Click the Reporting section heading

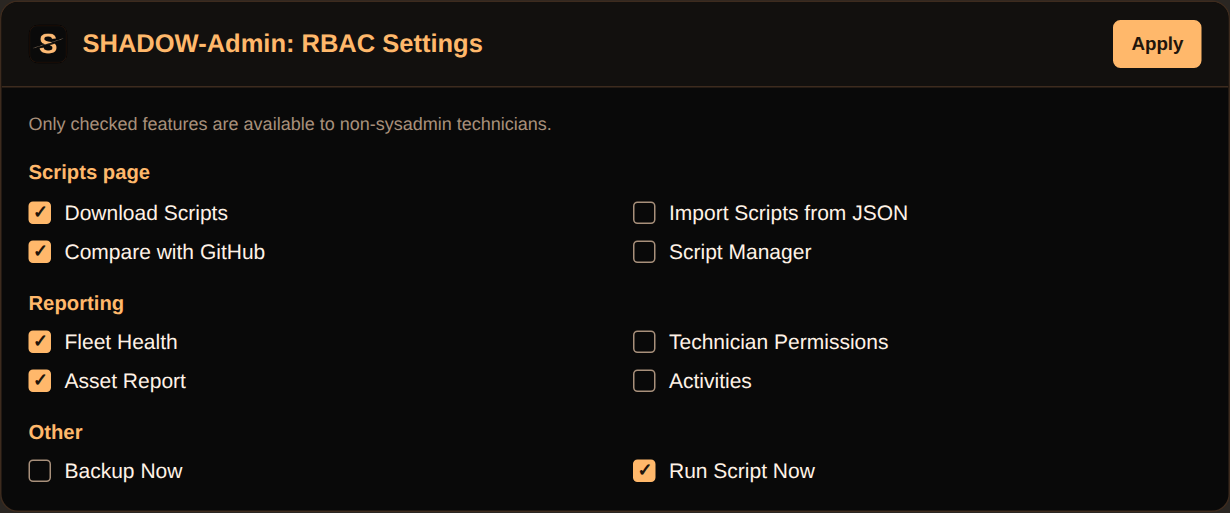click(76, 303)
